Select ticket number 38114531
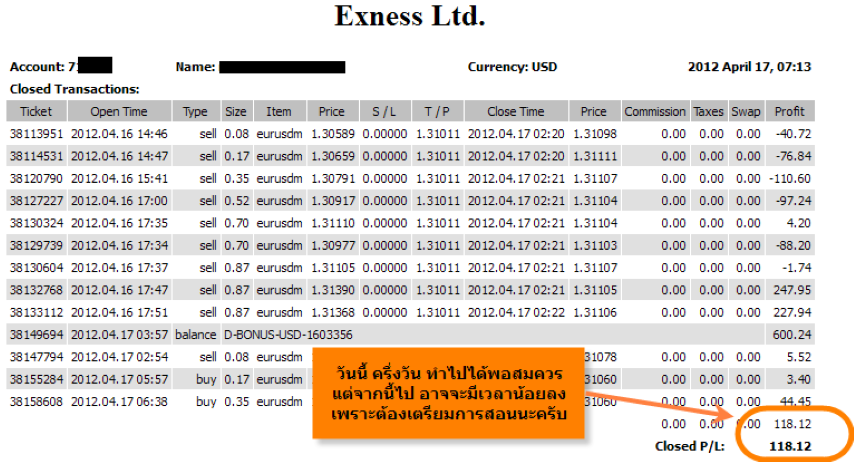Screen dimensions: 854x462 [36, 156]
